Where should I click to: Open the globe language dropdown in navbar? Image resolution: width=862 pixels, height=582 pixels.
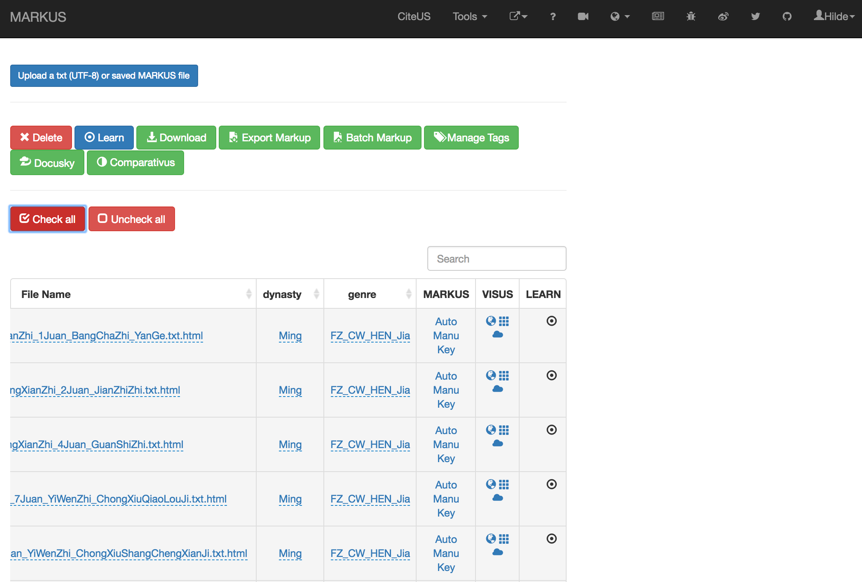pos(620,16)
